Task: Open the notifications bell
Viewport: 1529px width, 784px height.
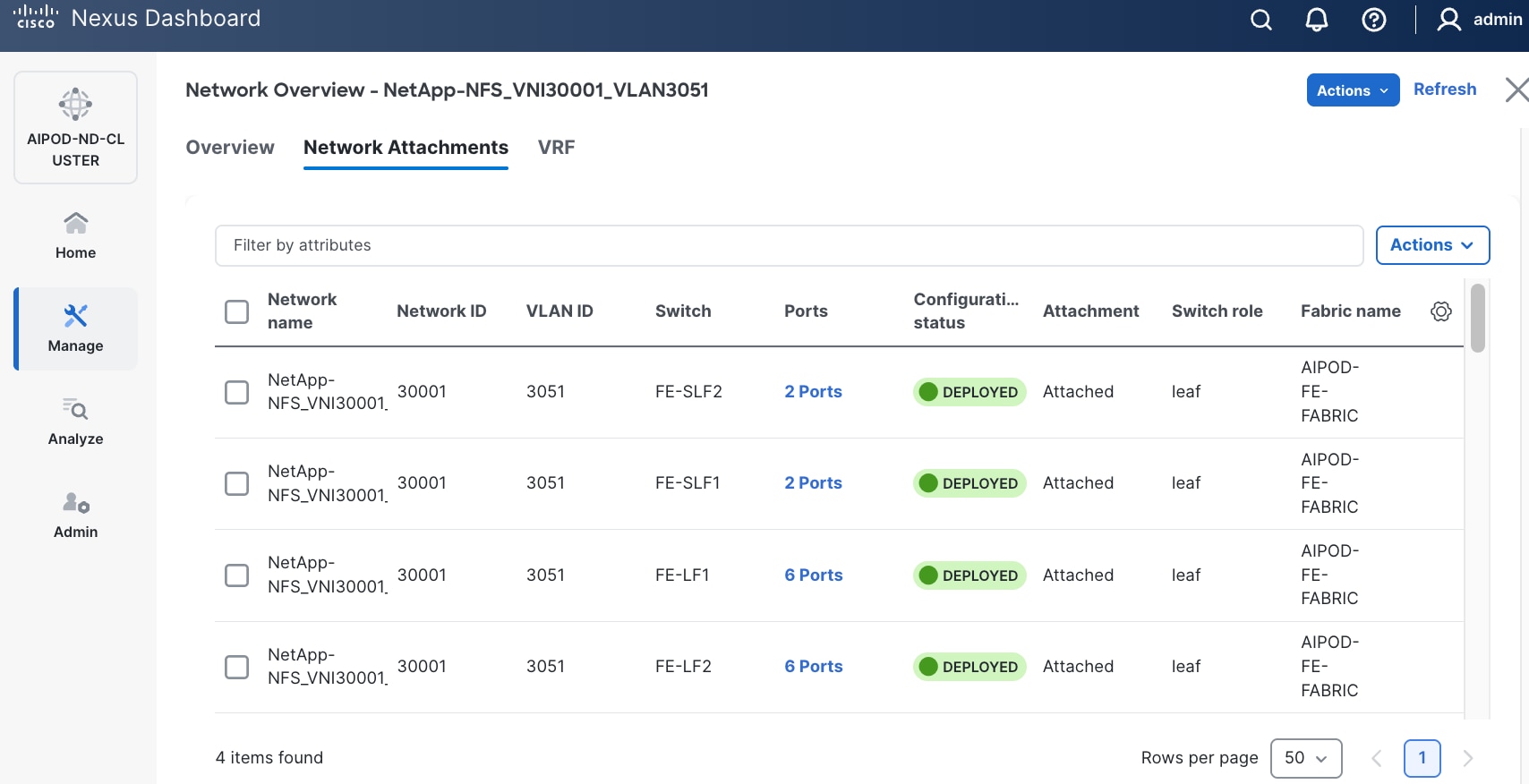Action: click(x=1316, y=20)
